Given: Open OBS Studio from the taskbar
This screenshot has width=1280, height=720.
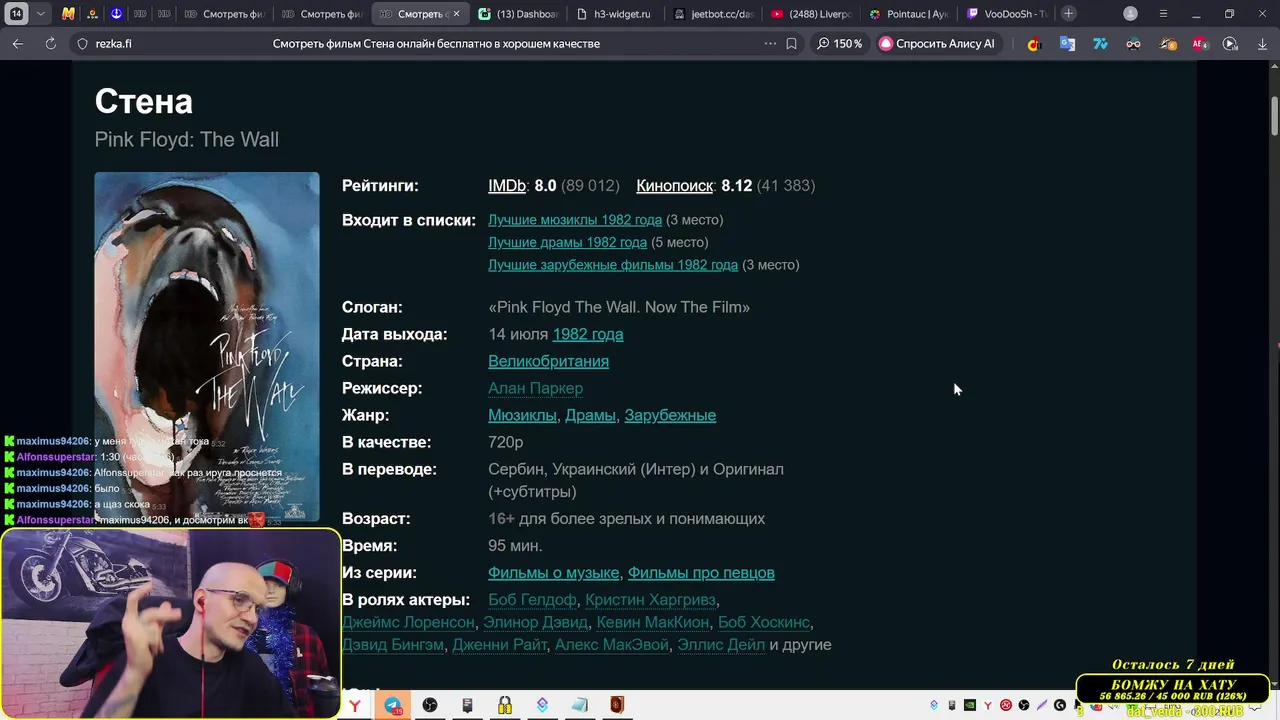Looking at the screenshot, I should 430,706.
